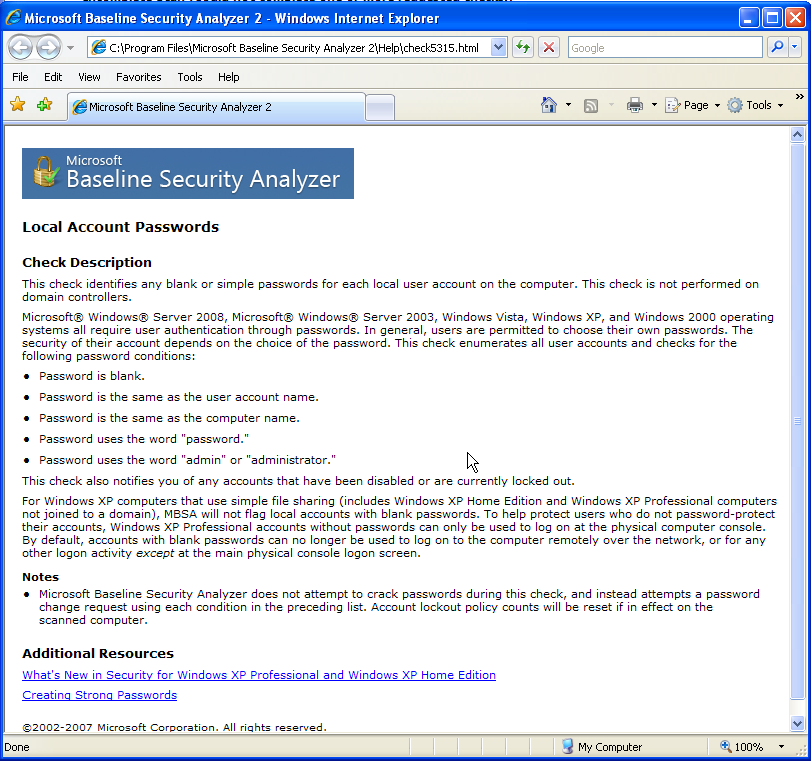Image resolution: width=811 pixels, height=761 pixels.
Task: Click the vertical scrollbar up arrow
Action: click(797, 135)
